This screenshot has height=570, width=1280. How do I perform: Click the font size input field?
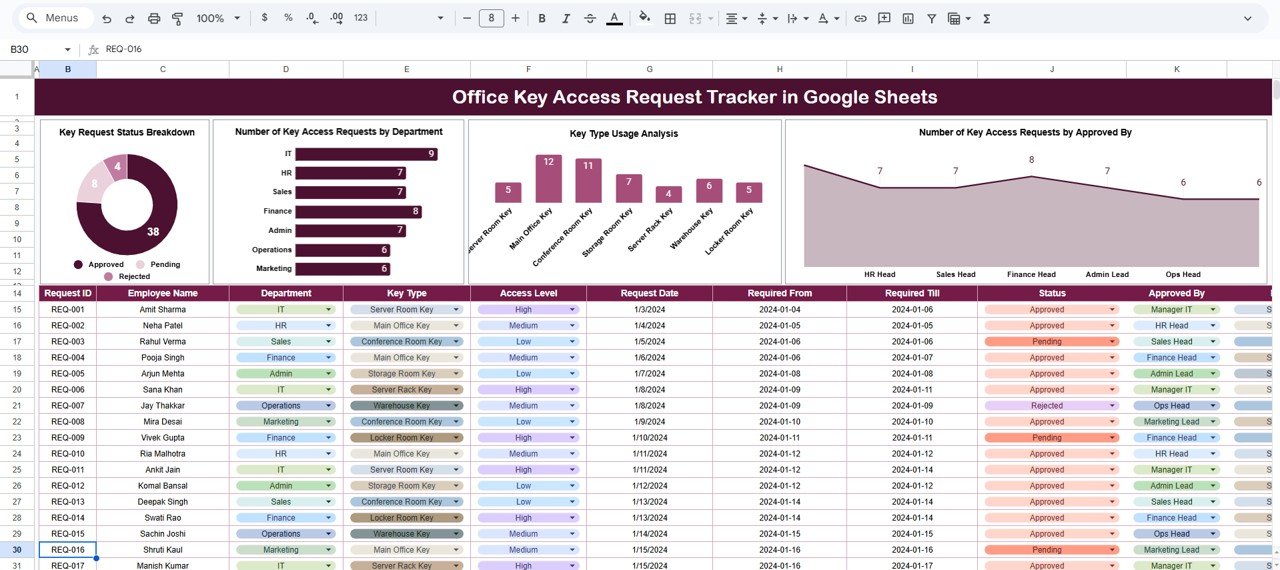tap(491, 18)
